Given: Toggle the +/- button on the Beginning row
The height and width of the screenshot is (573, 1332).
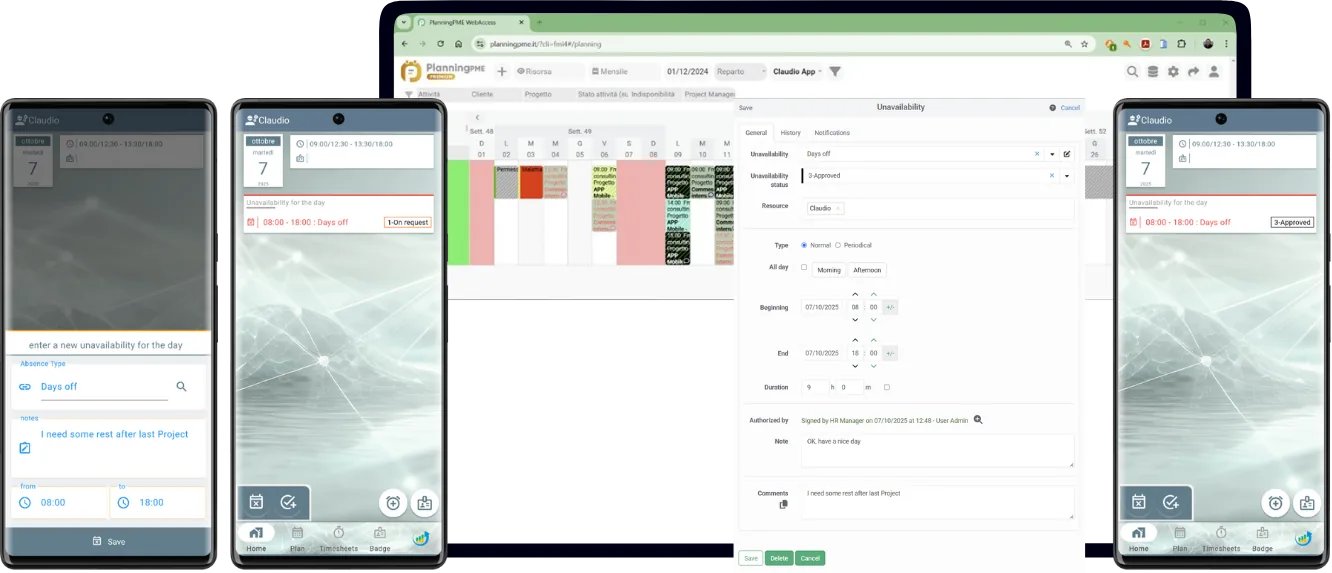Looking at the screenshot, I should point(890,307).
